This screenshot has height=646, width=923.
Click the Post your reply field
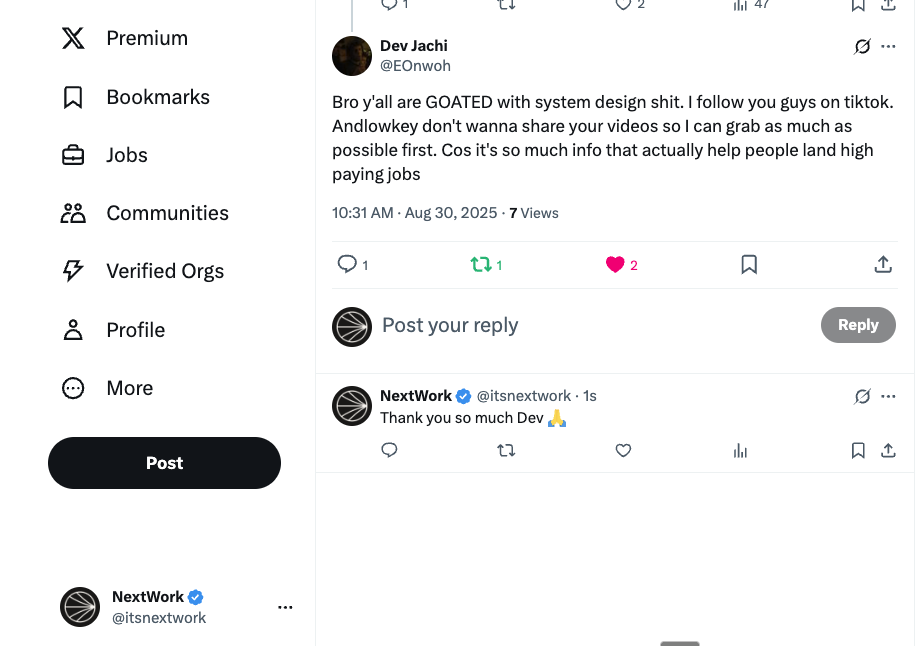595,325
